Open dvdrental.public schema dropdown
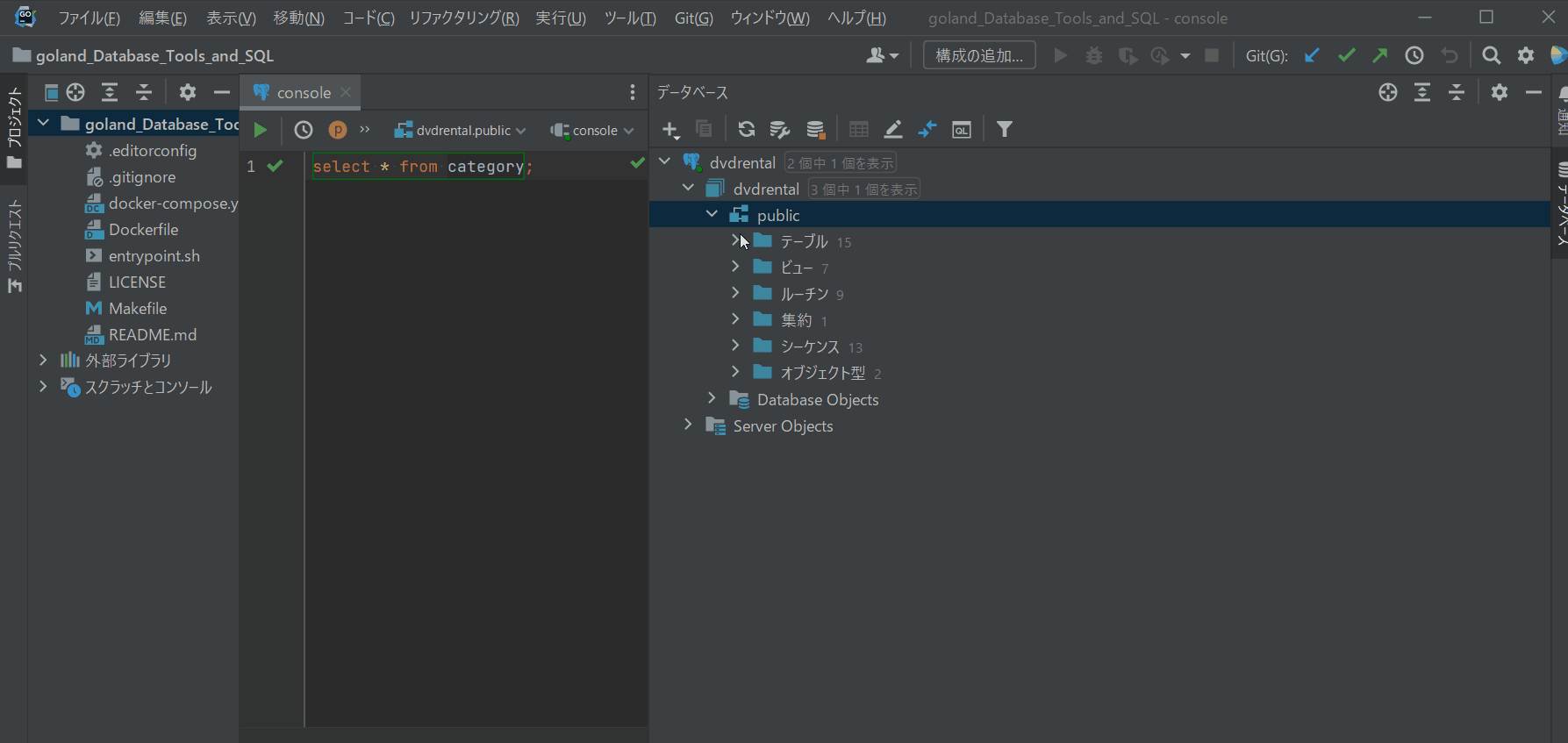Viewport: 1568px width, 743px height. (460, 130)
